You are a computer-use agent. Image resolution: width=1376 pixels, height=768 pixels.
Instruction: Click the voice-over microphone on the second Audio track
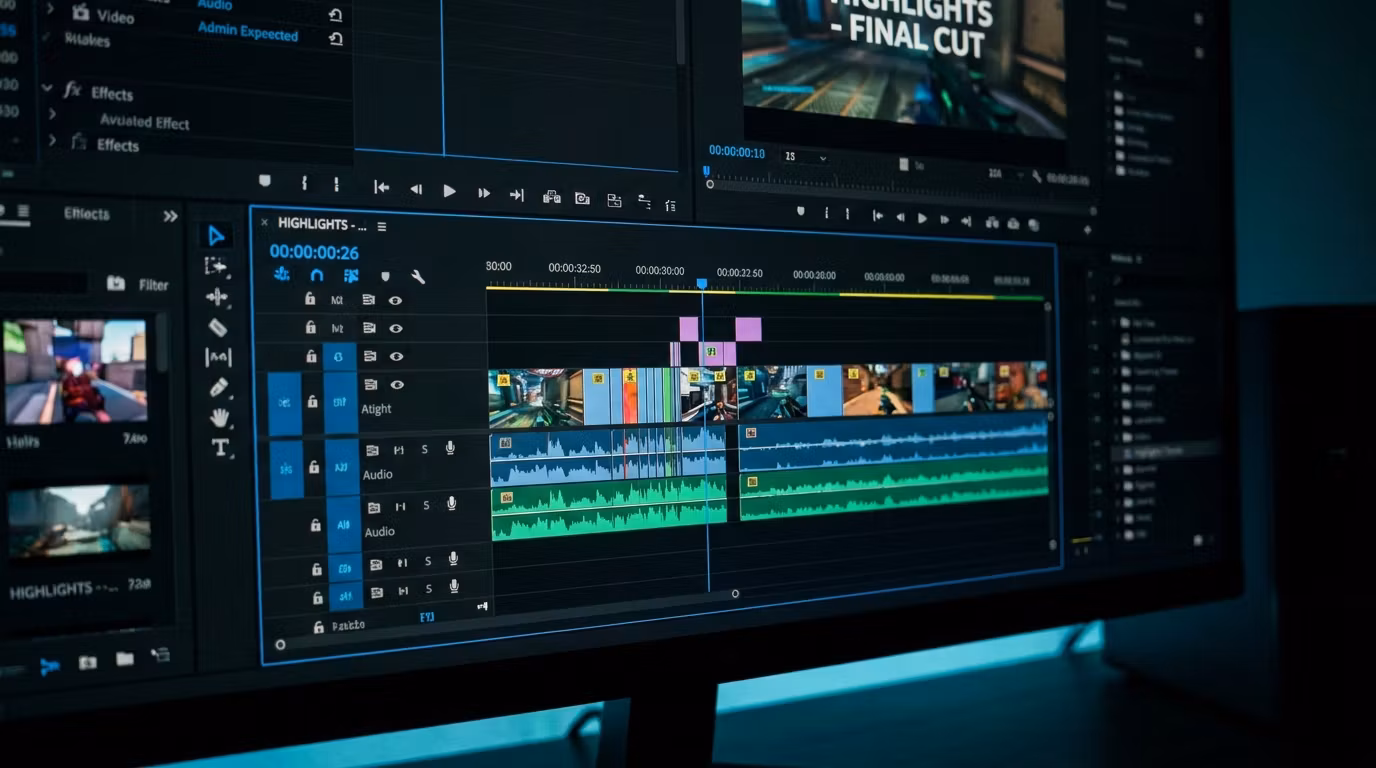pos(452,503)
